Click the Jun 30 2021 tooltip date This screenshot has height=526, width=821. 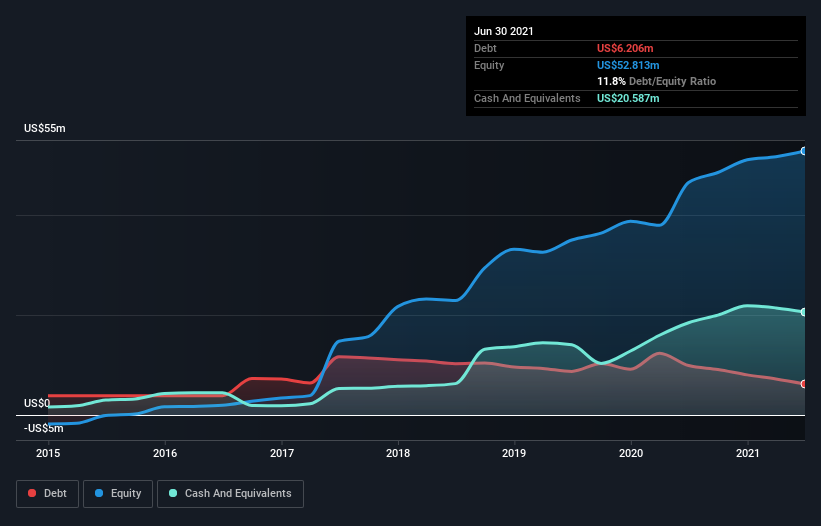point(504,31)
